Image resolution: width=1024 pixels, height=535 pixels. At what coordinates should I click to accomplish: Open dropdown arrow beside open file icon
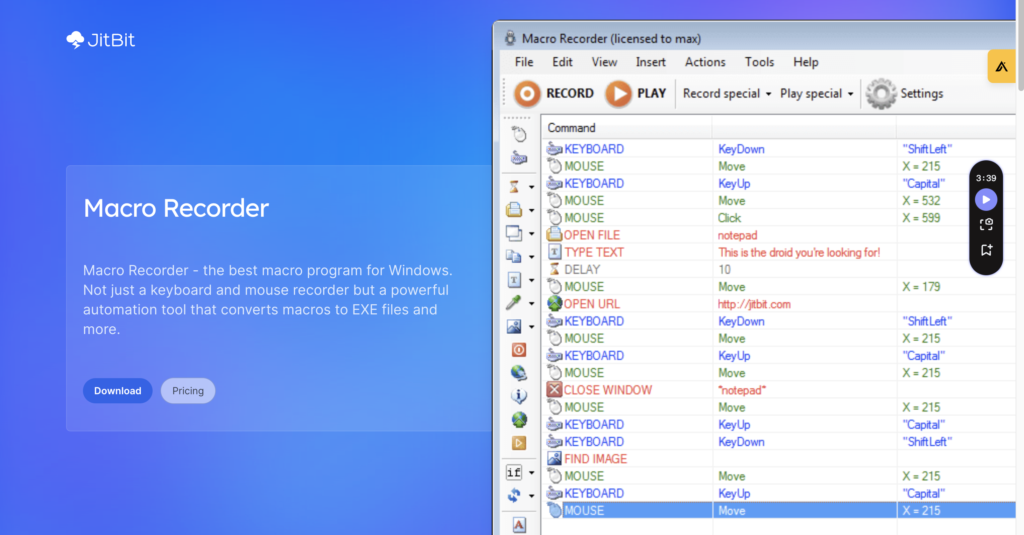click(x=532, y=210)
